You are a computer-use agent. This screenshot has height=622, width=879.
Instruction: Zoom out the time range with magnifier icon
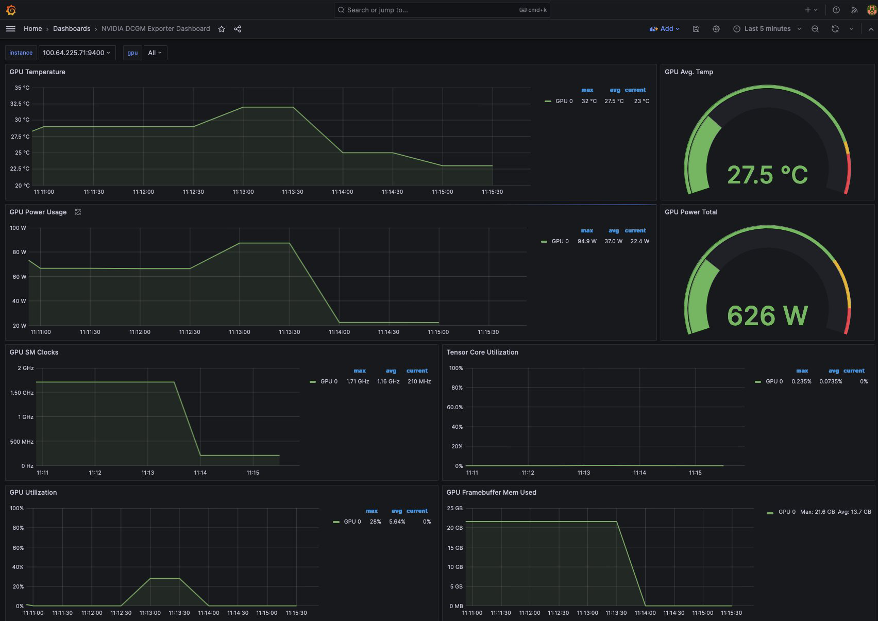click(x=815, y=29)
